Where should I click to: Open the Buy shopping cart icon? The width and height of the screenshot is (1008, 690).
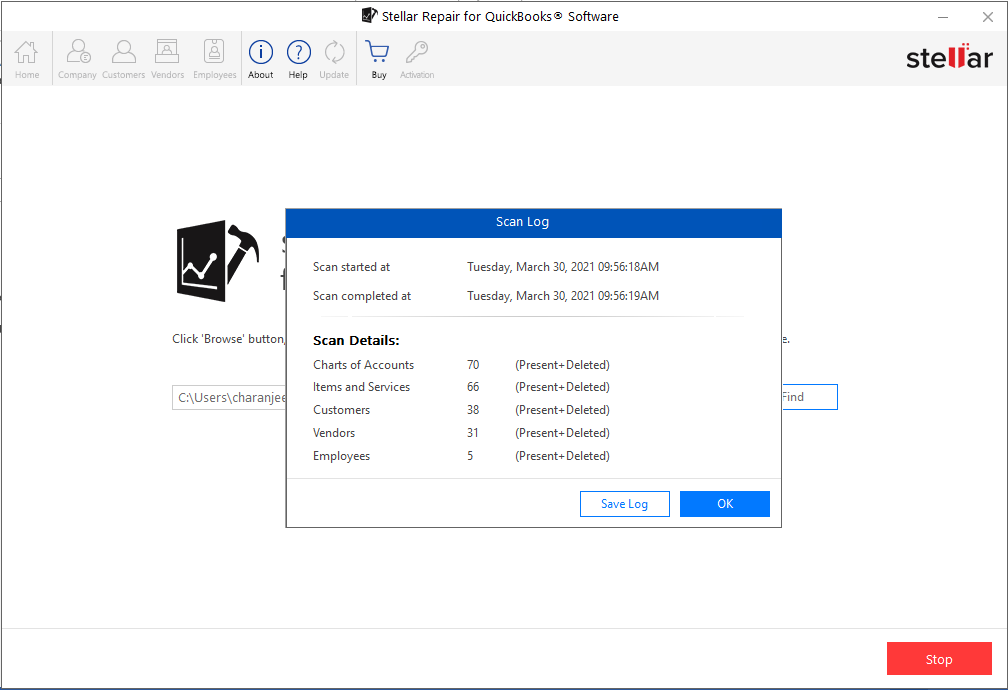pyautogui.click(x=378, y=59)
